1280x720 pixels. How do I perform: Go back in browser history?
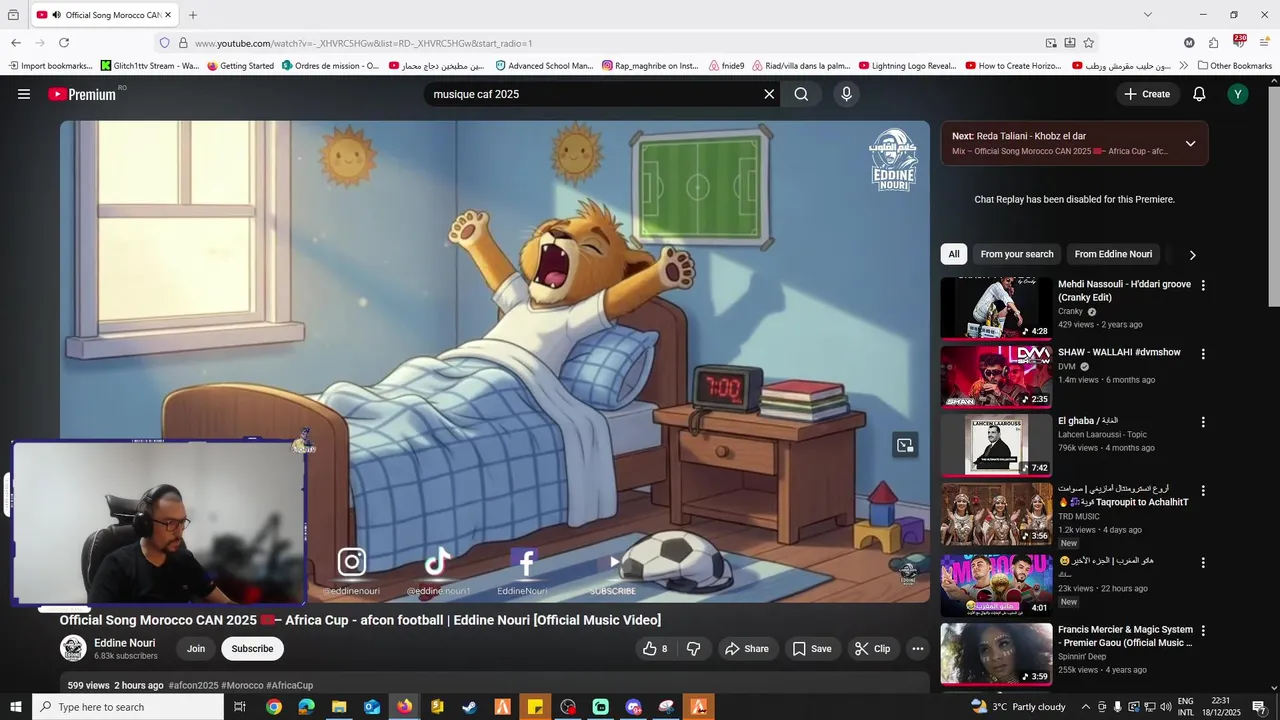(x=16, y=43)
